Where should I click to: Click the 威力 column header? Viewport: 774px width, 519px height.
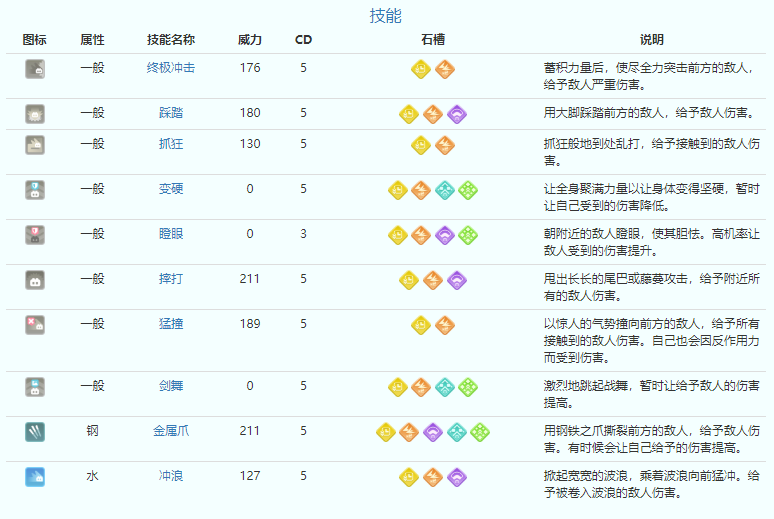coord(250,40)
